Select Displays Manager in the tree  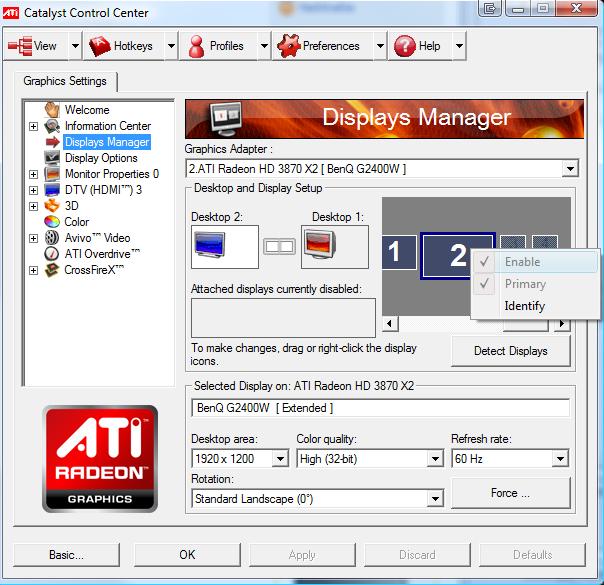coord(107,142)
